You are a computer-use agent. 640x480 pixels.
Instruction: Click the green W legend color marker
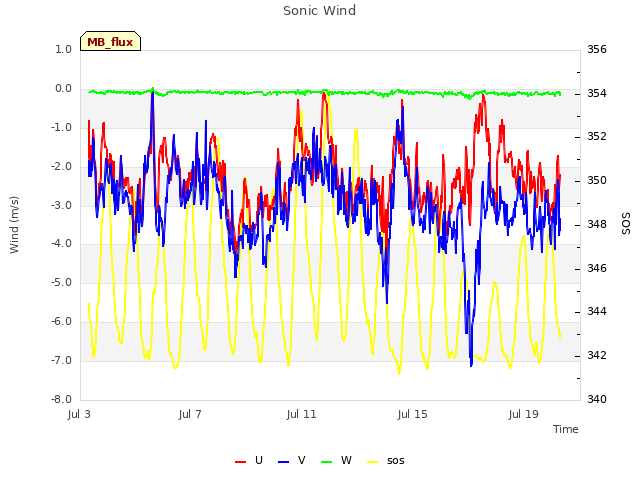click(x=326, y=462)
